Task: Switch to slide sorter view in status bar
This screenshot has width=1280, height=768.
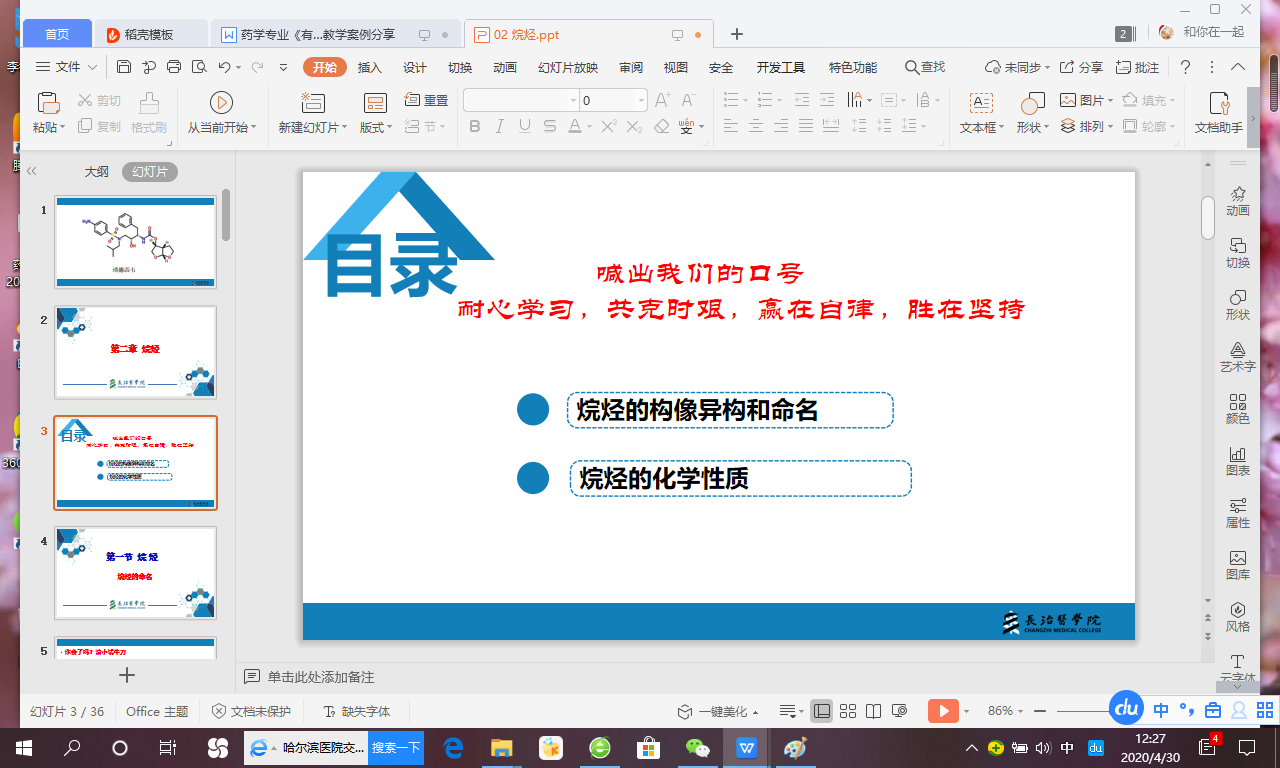Action: pyautogui.click(x=848, y=711)
